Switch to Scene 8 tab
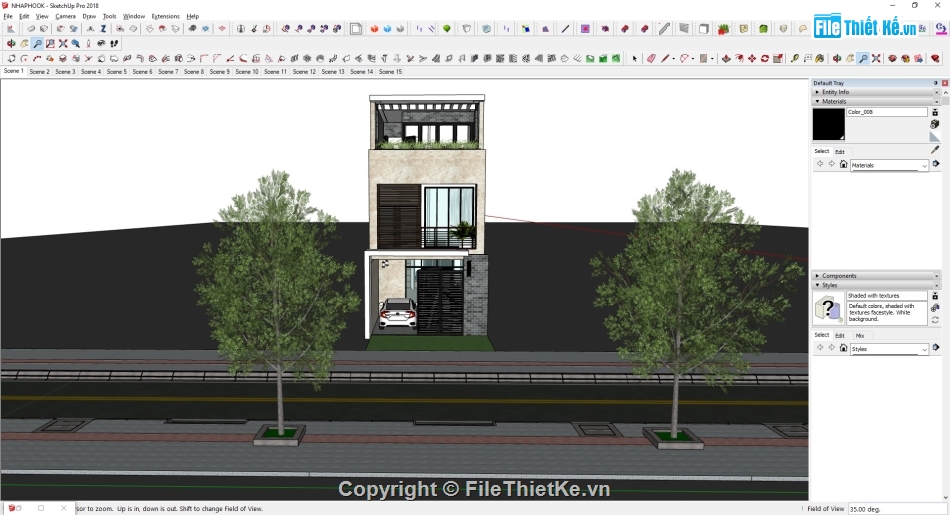 (x=194, y=71)
